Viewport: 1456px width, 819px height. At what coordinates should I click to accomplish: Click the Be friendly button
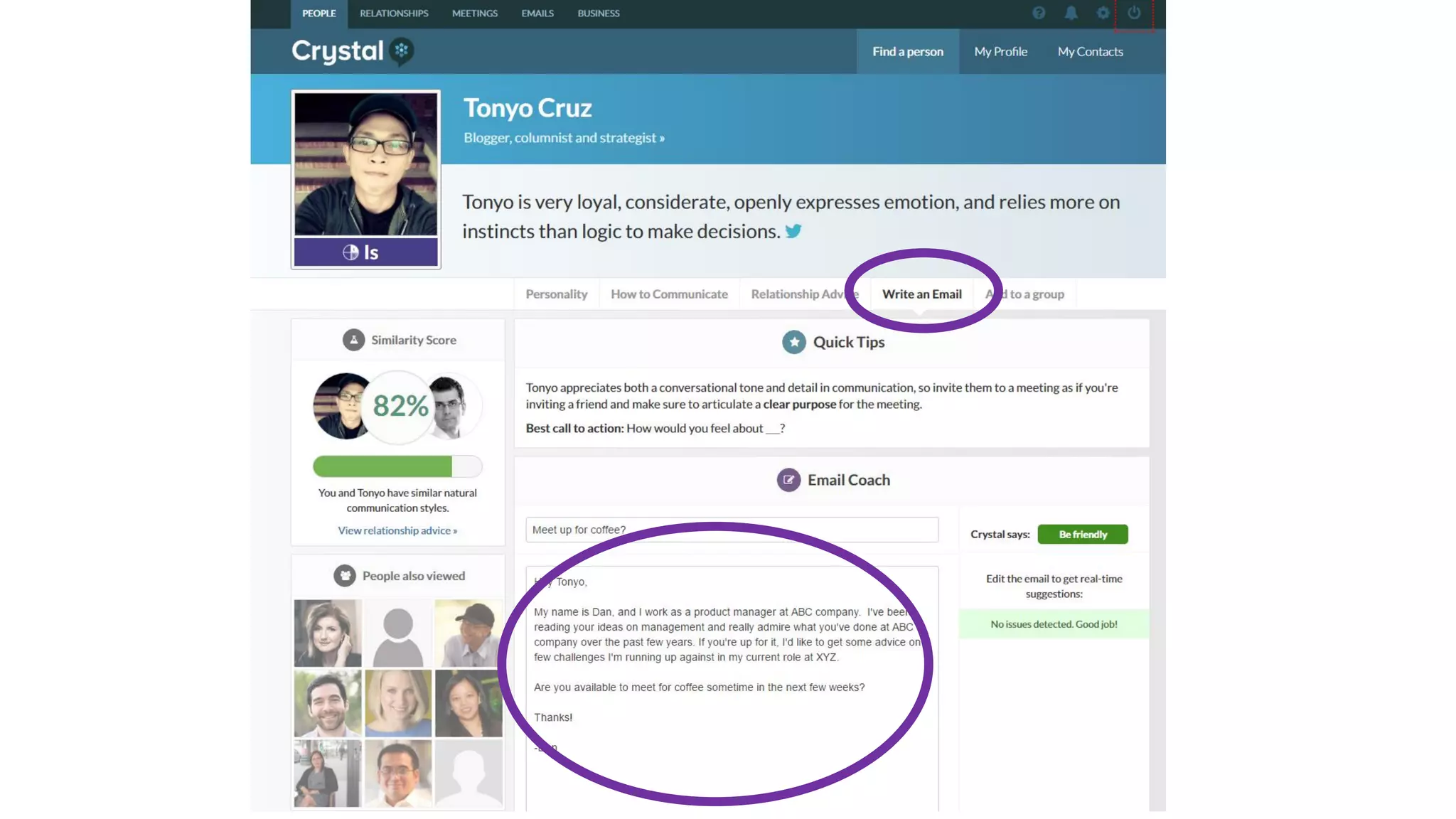pyautogui.click(x=1082, y=535)
